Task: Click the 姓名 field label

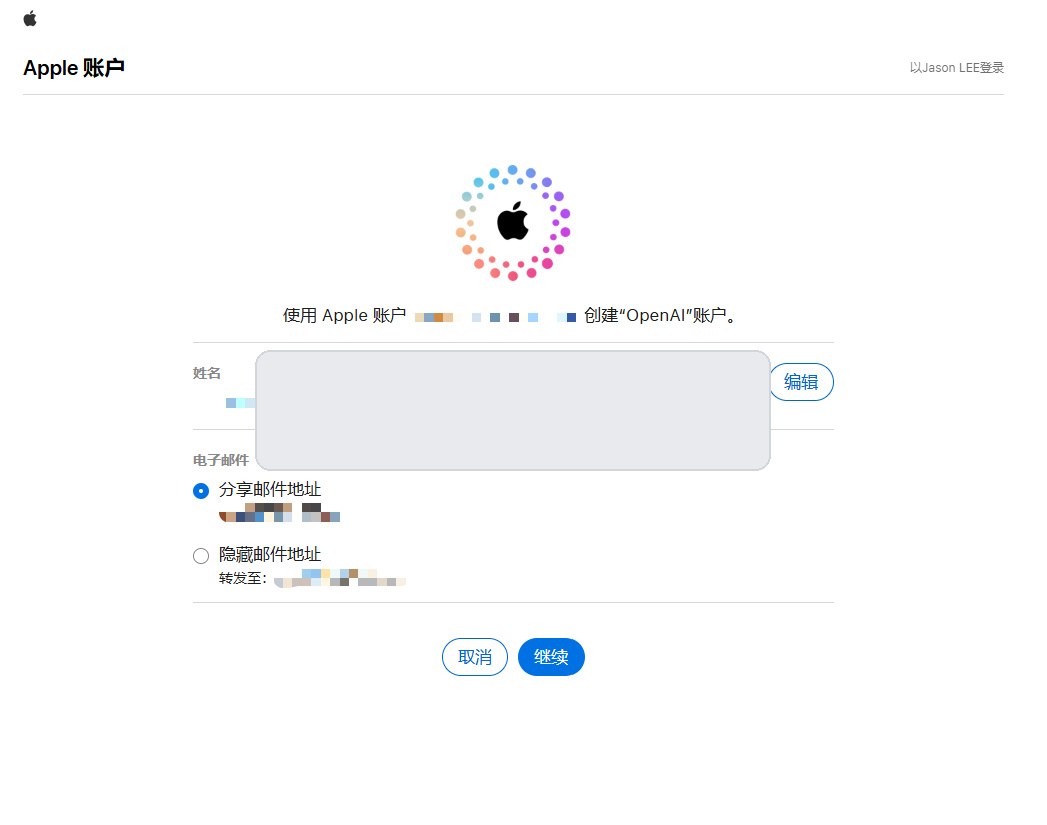Action: pyautogui.click(x=206, y=373)
